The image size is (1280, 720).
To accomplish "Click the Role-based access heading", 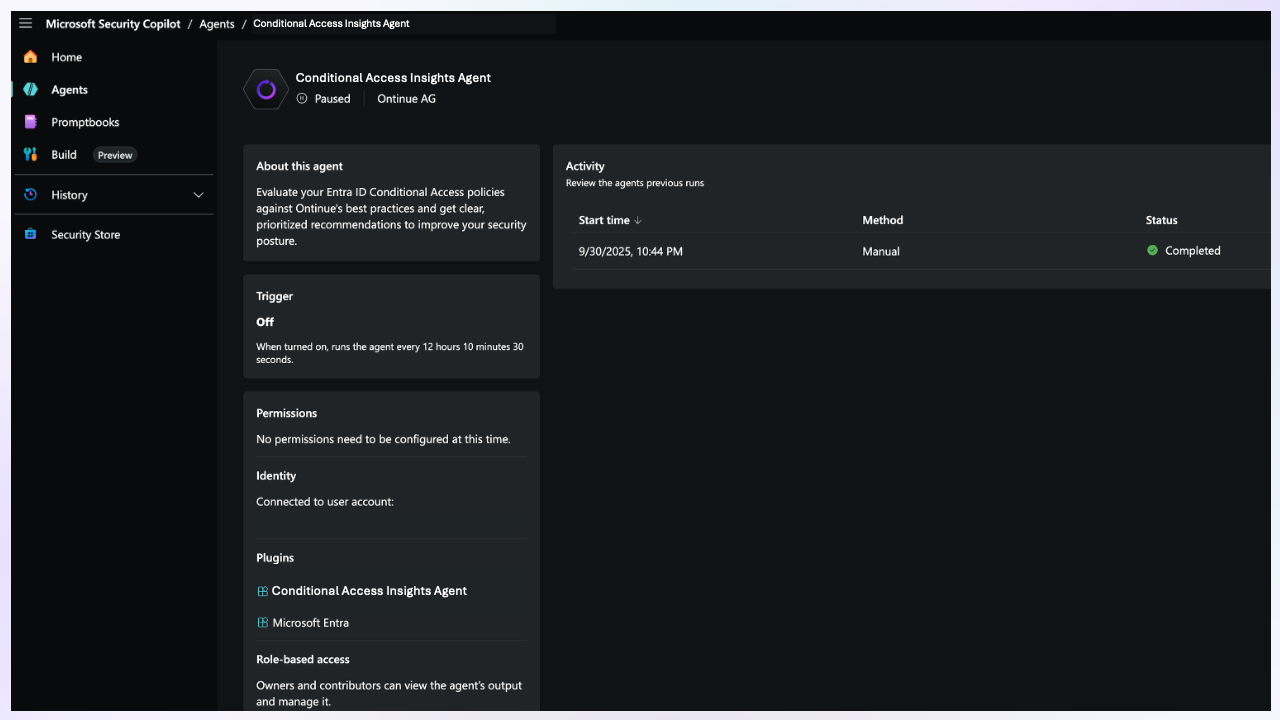I will pos(303,660).
